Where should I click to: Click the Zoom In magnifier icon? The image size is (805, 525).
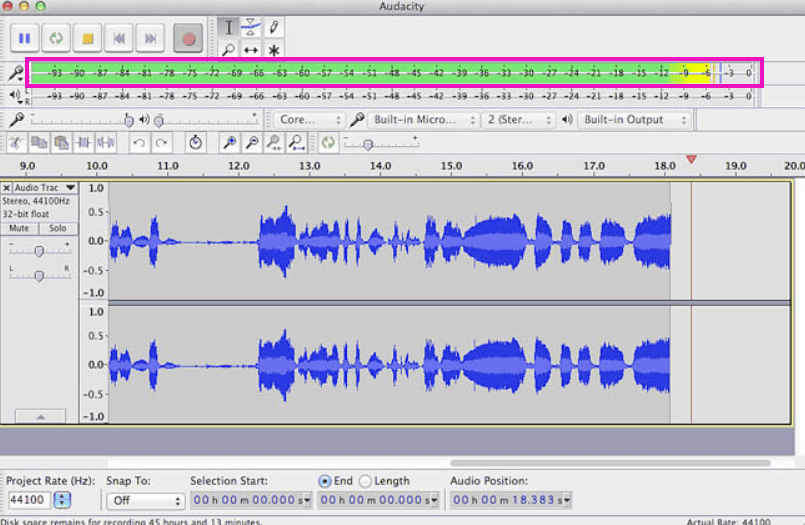click(x=229, y=143)
